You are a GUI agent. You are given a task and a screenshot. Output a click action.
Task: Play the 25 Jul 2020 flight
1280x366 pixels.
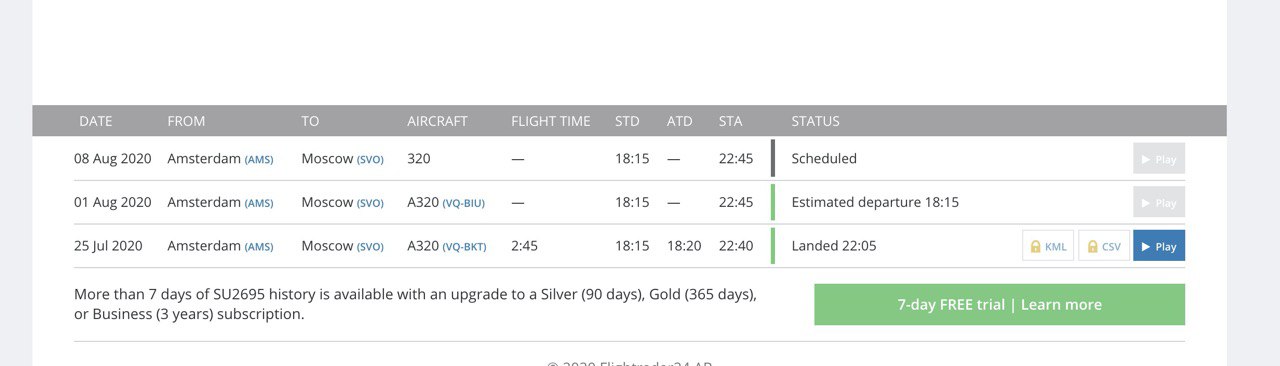tap(1159, 246)
